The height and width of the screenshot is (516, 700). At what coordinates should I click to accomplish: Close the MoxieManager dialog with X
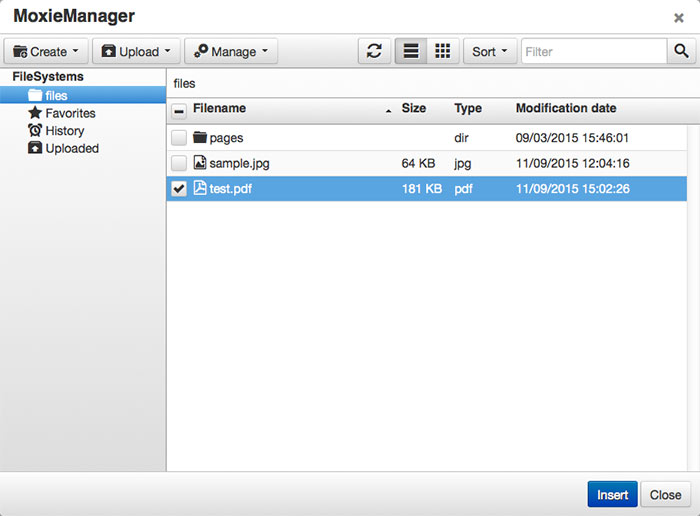click(x=679, y=18)
